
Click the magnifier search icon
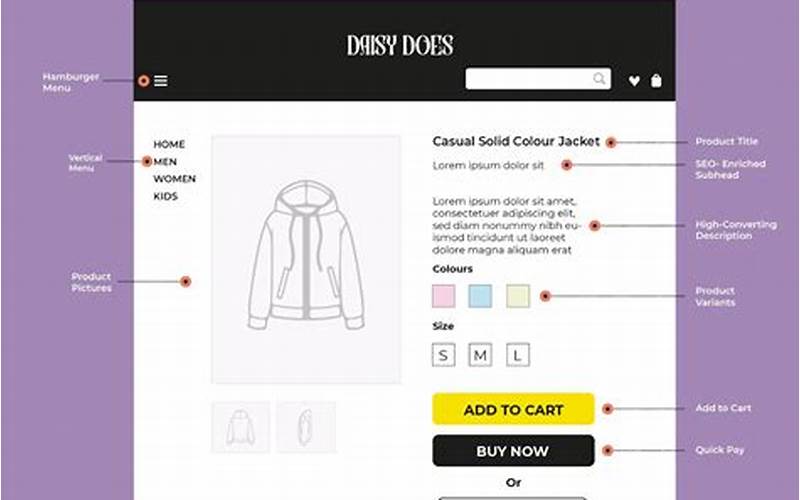click(599, 79)
